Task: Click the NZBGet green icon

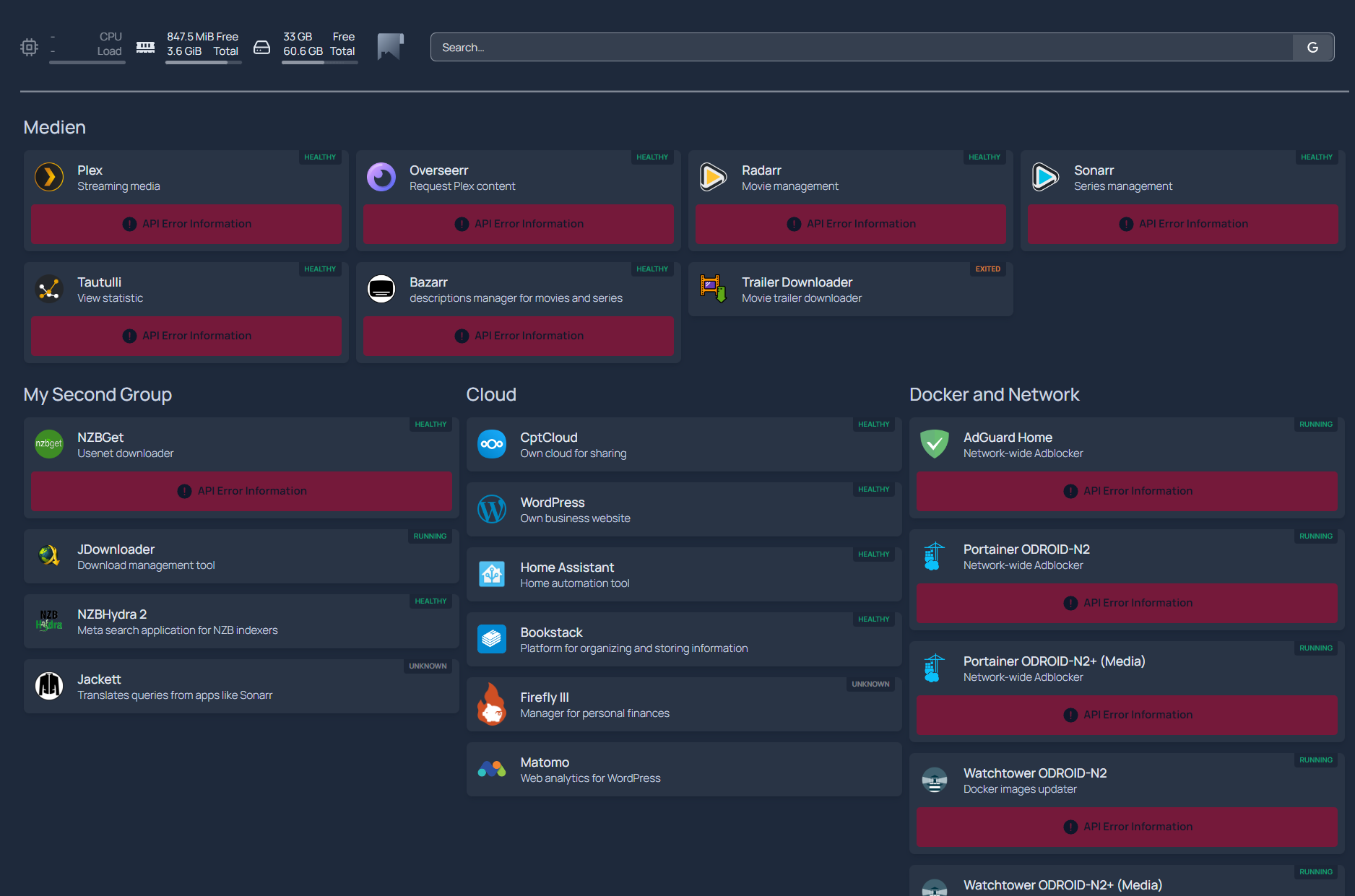Action: (49, 444)
